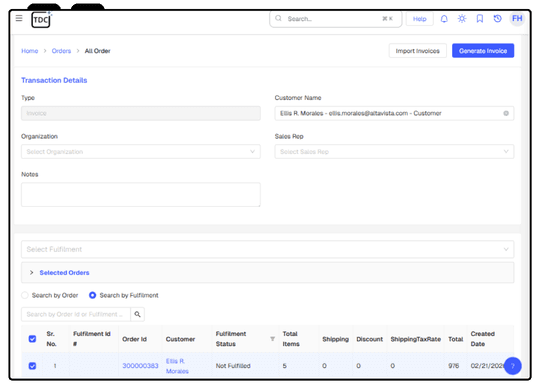Viewport: 540px width, 384px height.
Task: Go to Home breadcrumb
Action: (x=30, y=51)
